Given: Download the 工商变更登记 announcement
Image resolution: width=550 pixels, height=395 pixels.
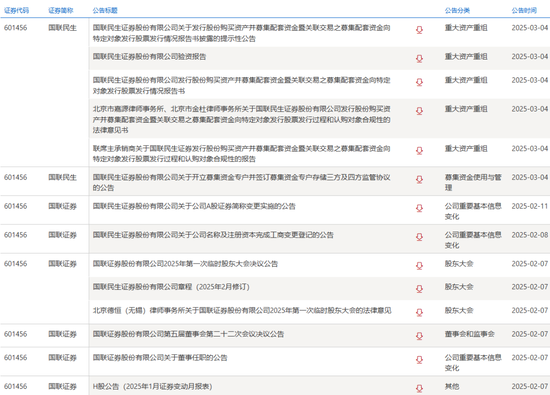Looking at the screenshot, I should 419,237.
